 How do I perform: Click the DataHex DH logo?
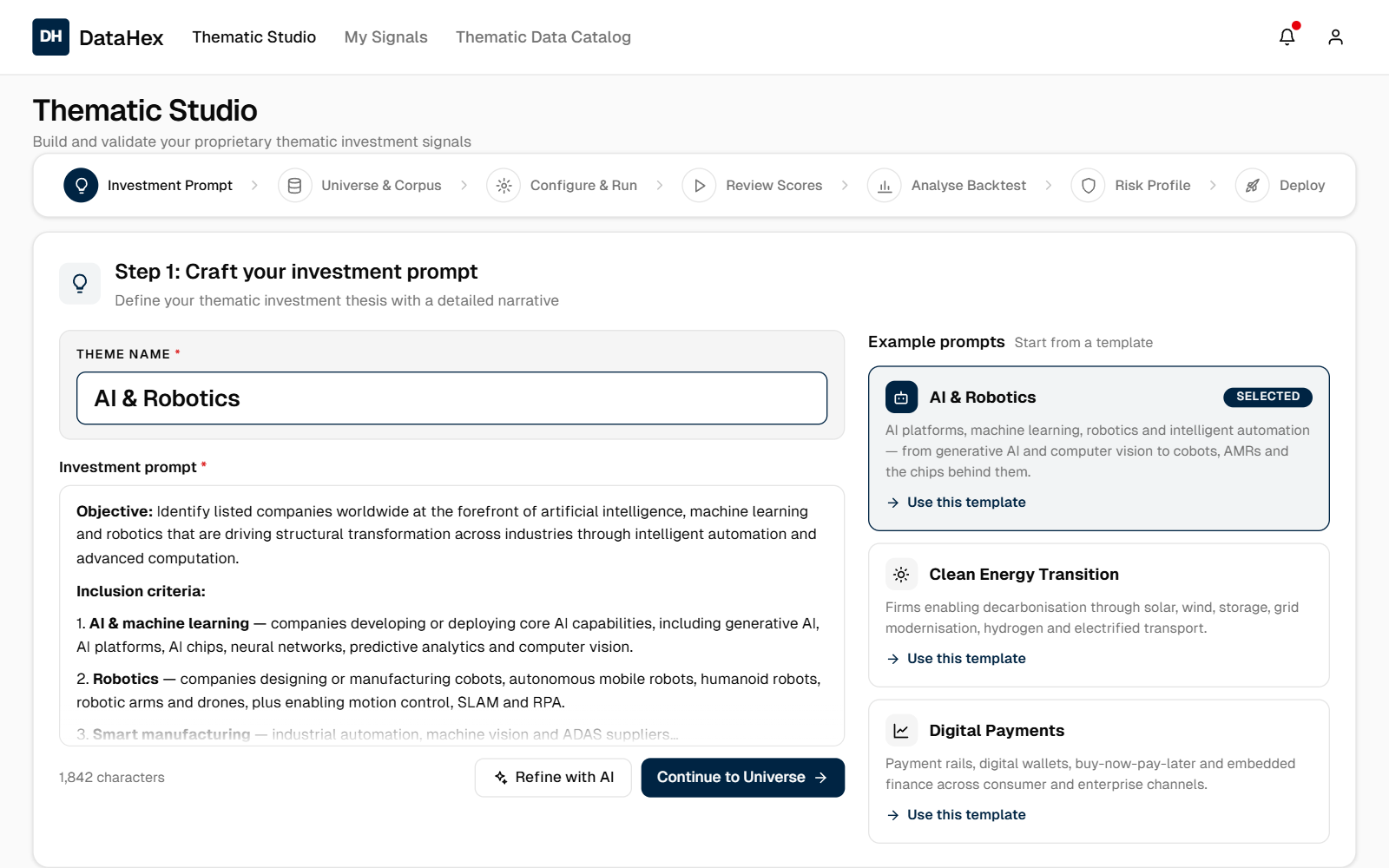50,36
